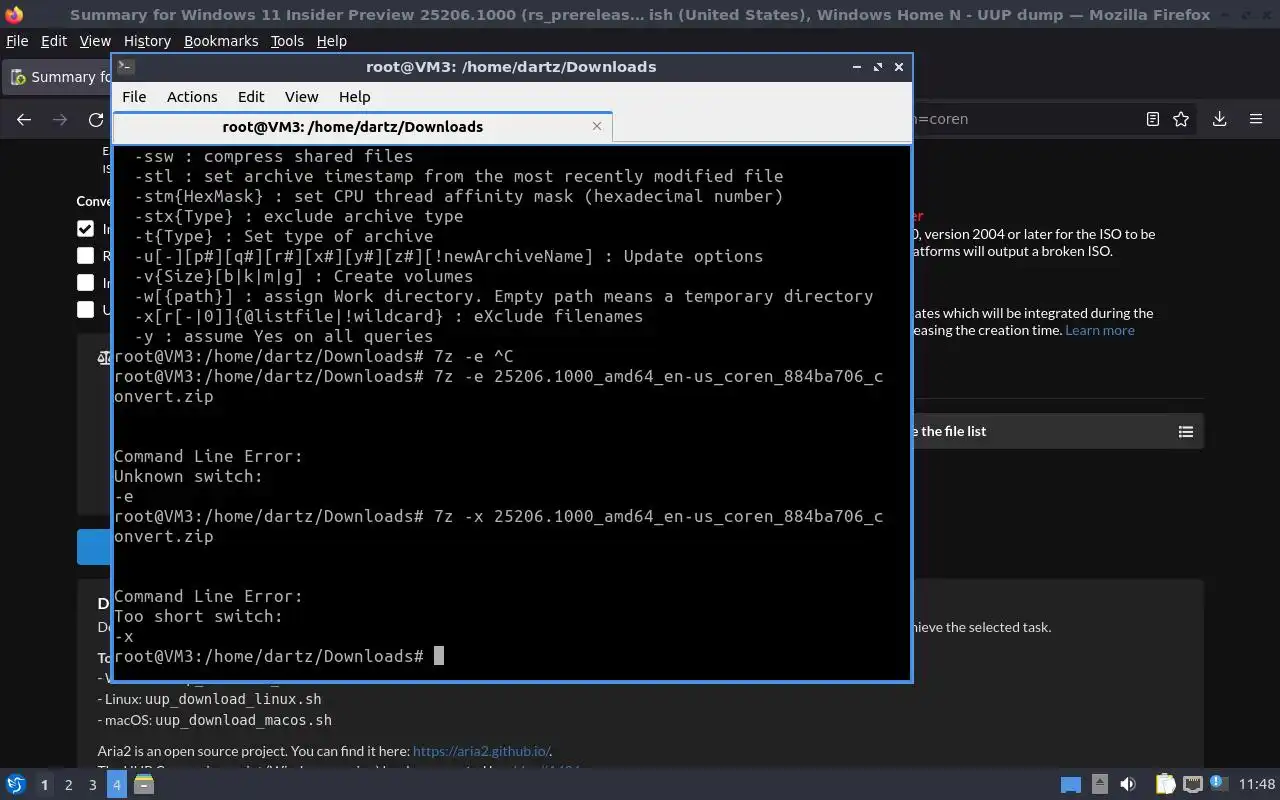Open terminal View menu
The width and height of the screenshot is (1280, 800).
(x=301, y=96)
